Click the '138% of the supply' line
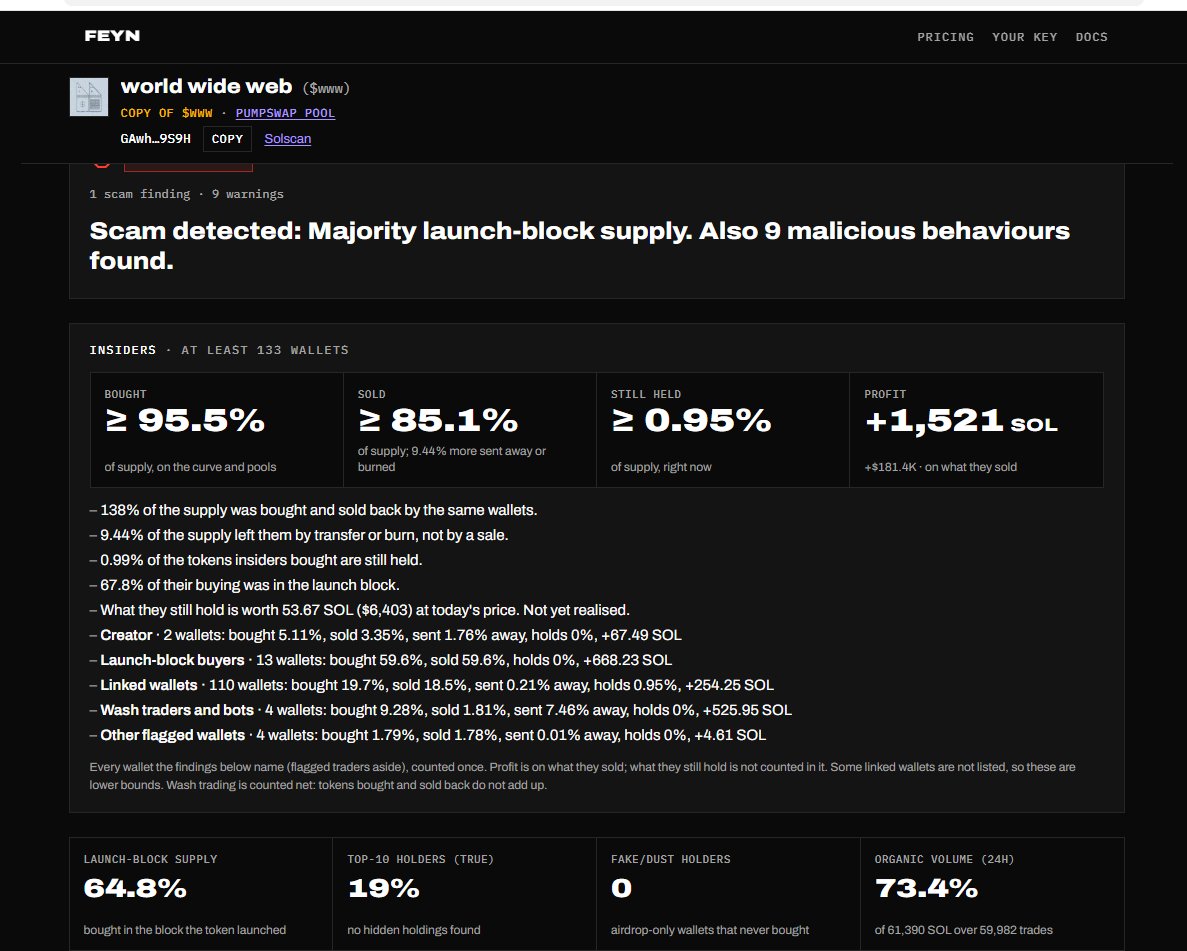 point(313,510)
